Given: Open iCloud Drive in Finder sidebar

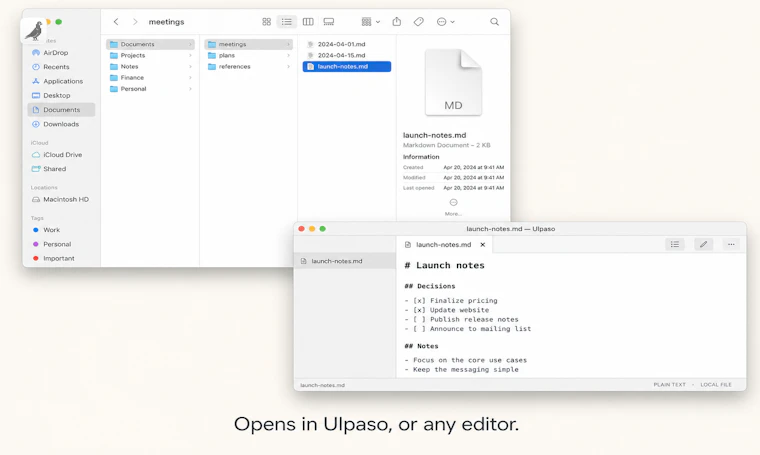Looking at the screenshot, I should (61, 155).
